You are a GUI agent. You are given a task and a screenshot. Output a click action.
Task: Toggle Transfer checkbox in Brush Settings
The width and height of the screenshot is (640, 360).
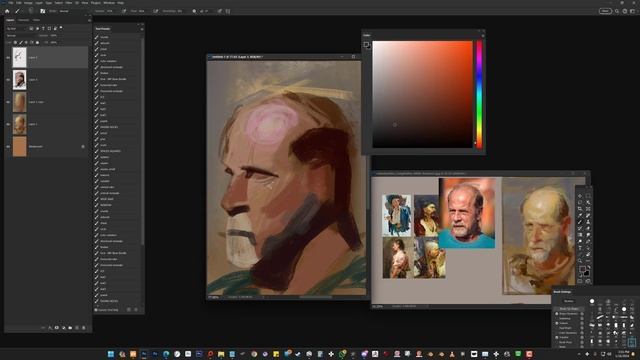pos(557,337)
